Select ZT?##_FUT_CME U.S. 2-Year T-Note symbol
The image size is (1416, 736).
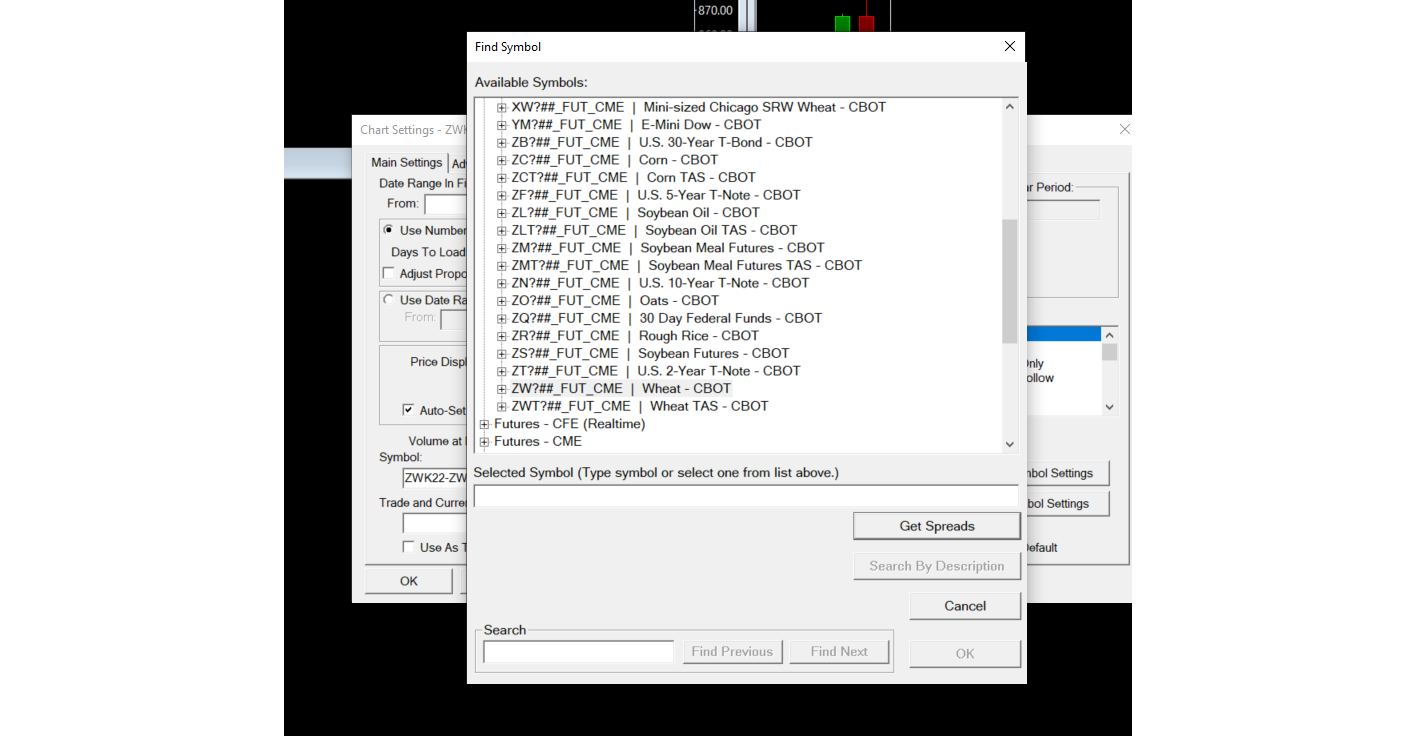655,371
